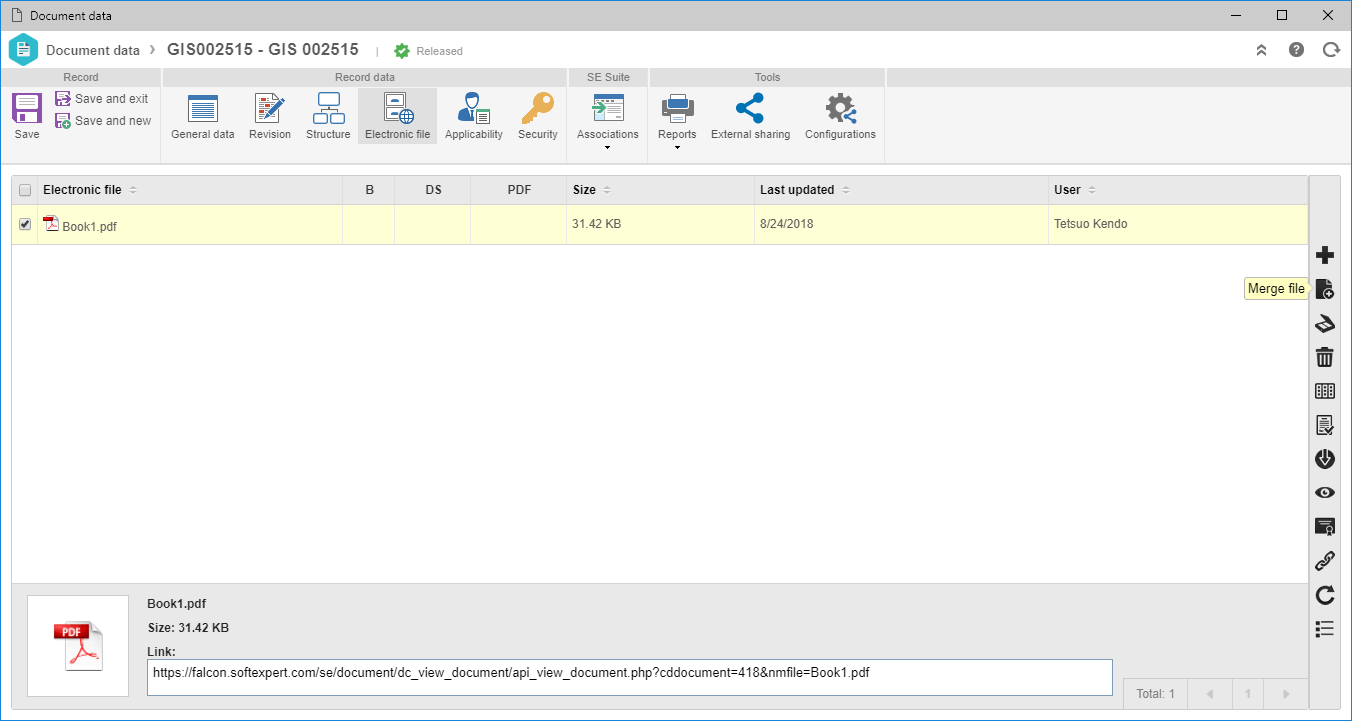Collapse the ribbon with double chevron

click(1262, 49)
